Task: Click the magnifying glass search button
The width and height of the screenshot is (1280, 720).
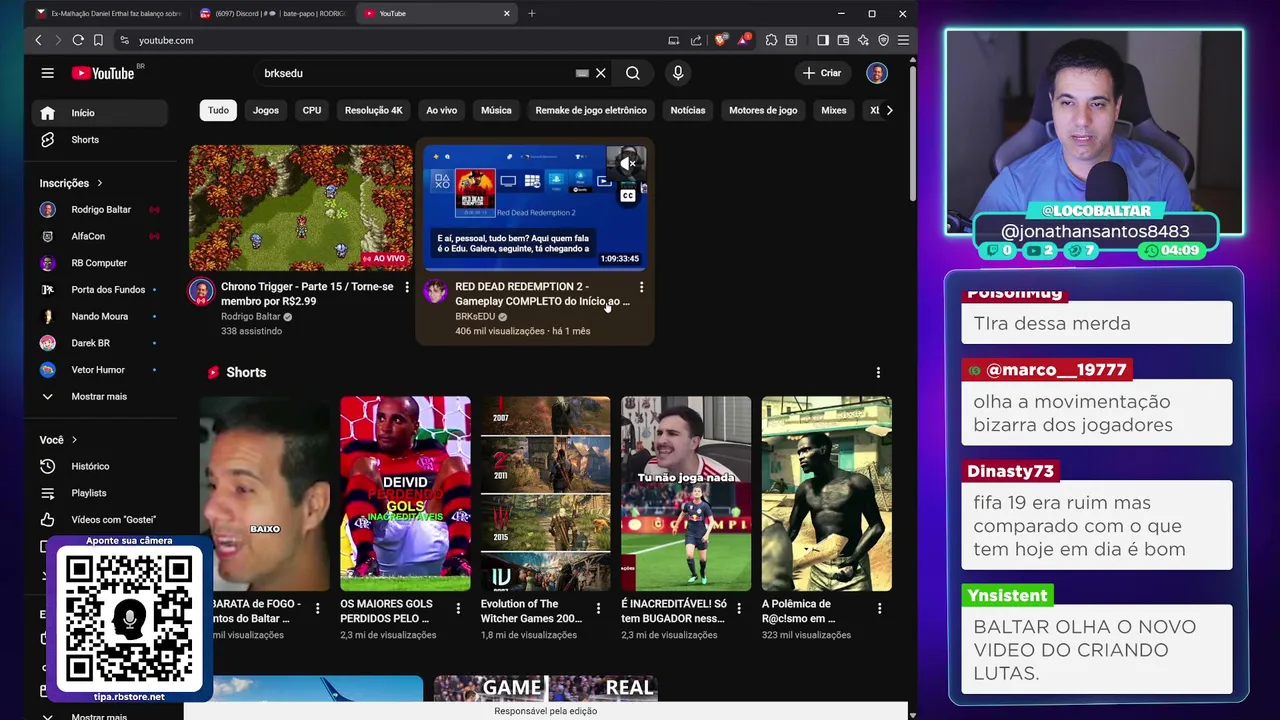Action: pos(633,73)
